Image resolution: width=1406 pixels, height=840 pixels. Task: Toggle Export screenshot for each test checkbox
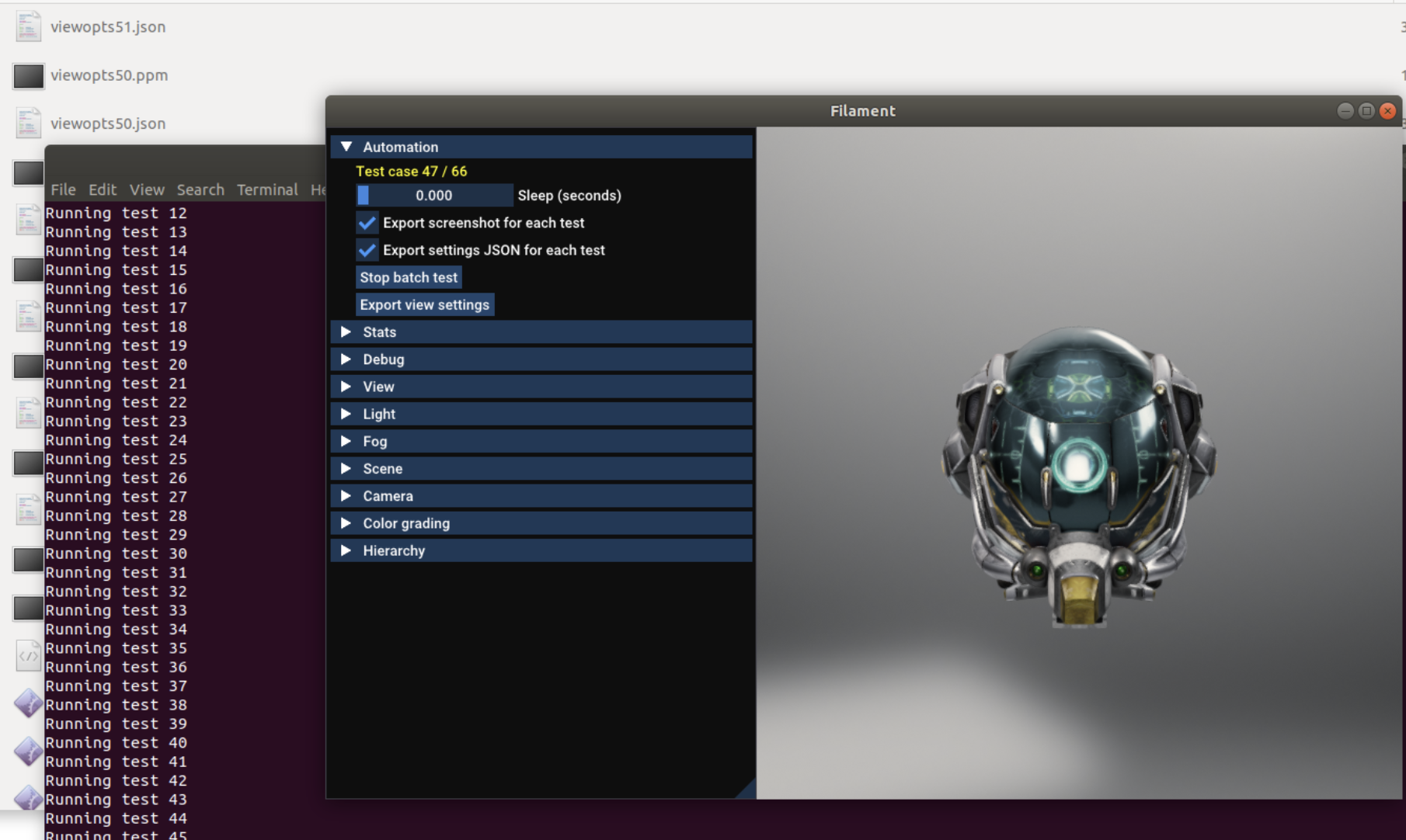coord(367,223)
